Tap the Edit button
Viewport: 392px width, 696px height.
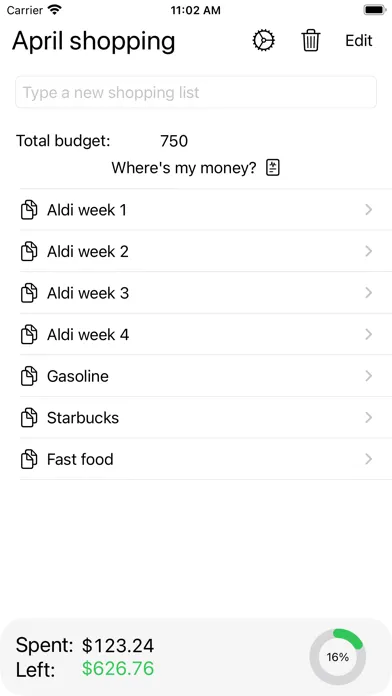click(x=359, y=41)
